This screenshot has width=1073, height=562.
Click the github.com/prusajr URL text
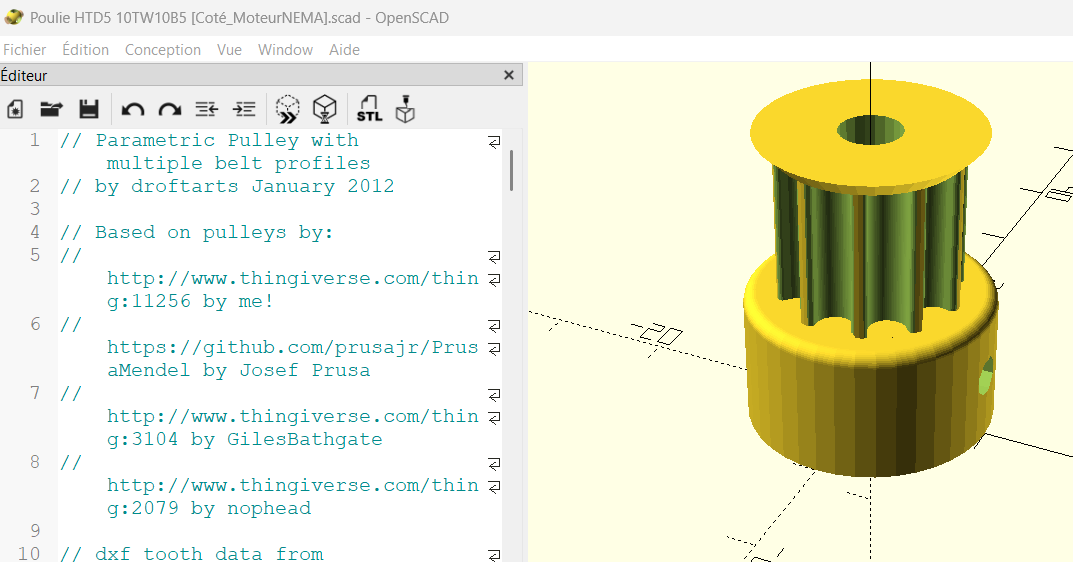(x=292, y=347)
